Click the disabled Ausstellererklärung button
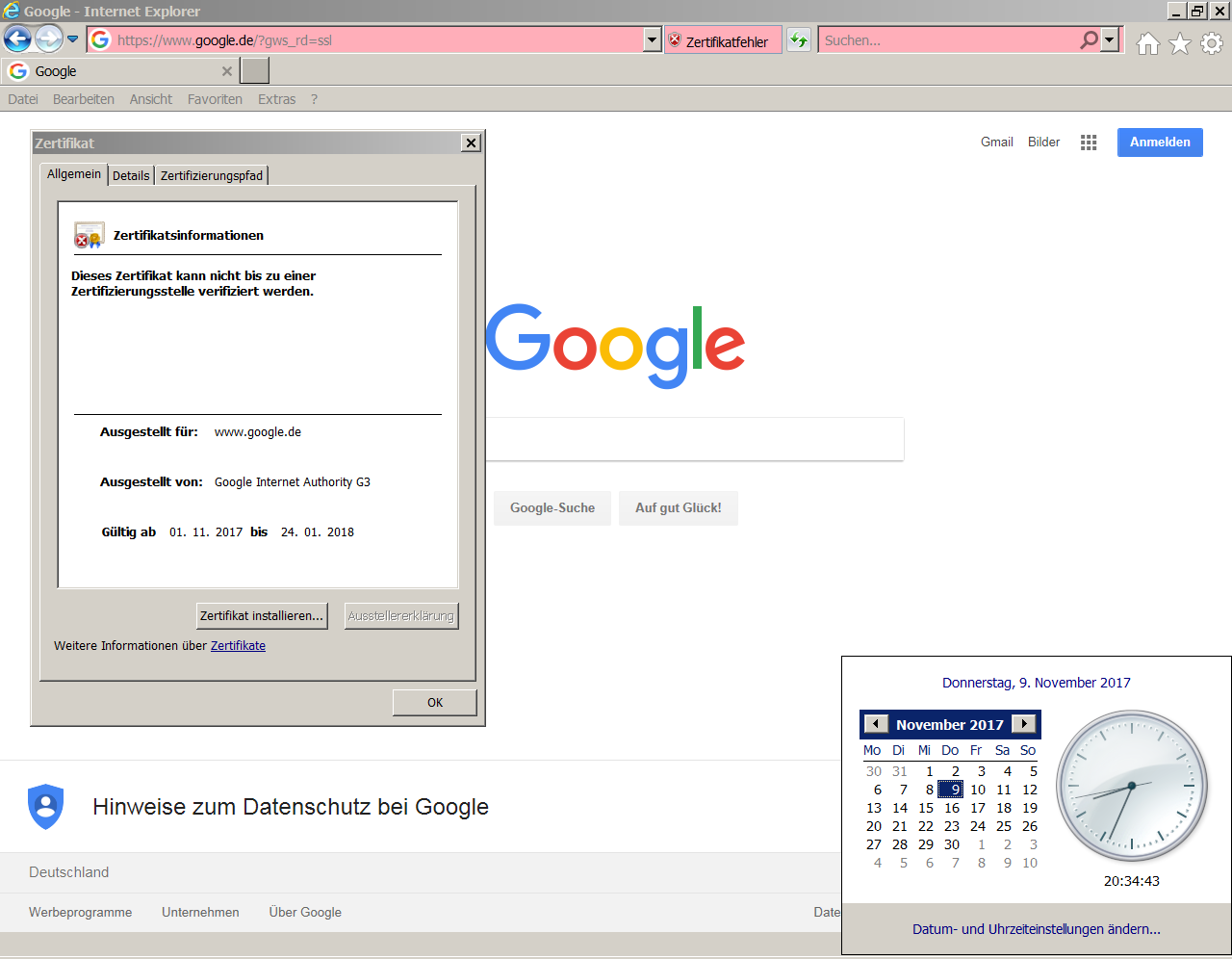Viewport: 1232px width, 959px height. 401,615
